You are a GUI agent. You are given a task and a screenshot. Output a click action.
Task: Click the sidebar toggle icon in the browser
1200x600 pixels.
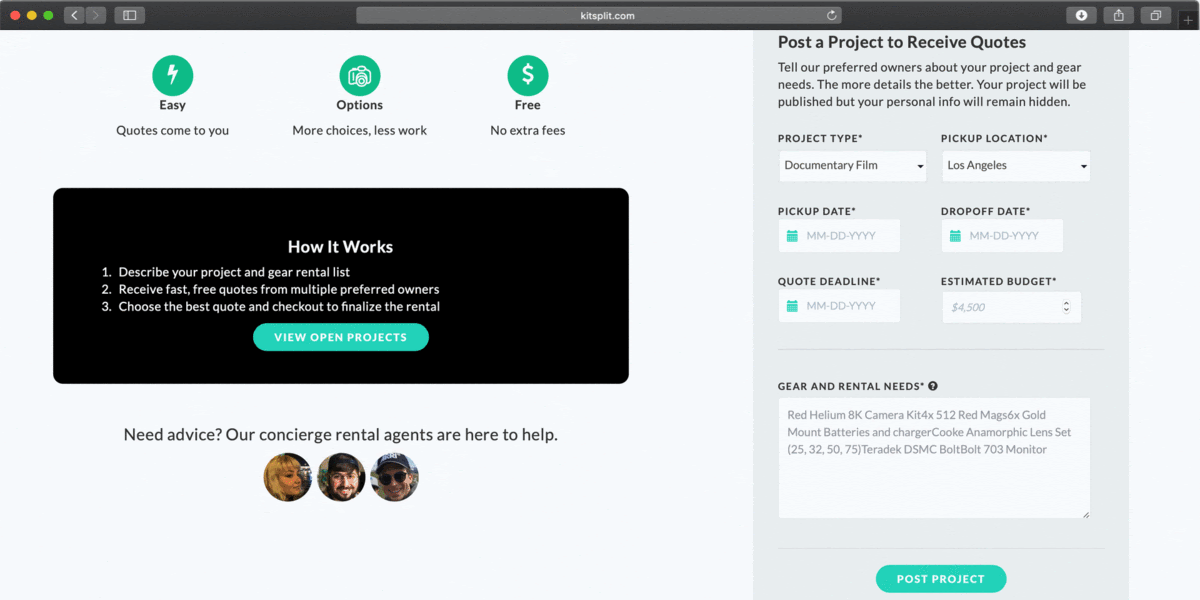(x=130, y=15)
